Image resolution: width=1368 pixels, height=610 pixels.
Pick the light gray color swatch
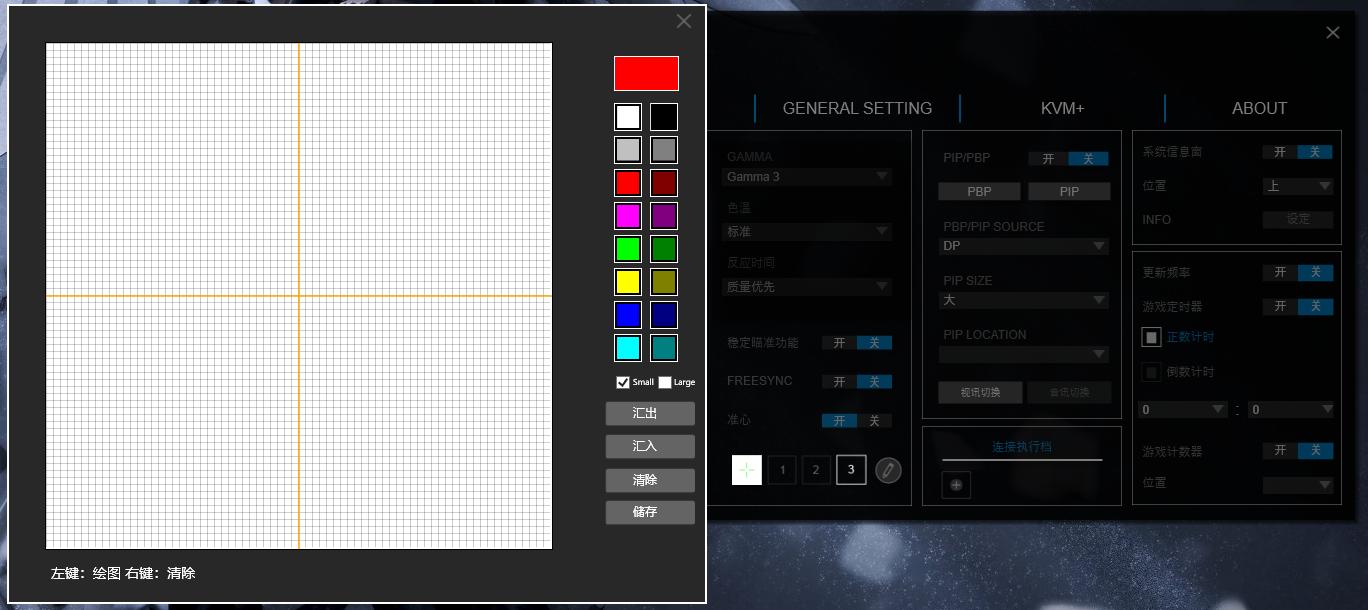pyautogui.click(x=628, y=150)
